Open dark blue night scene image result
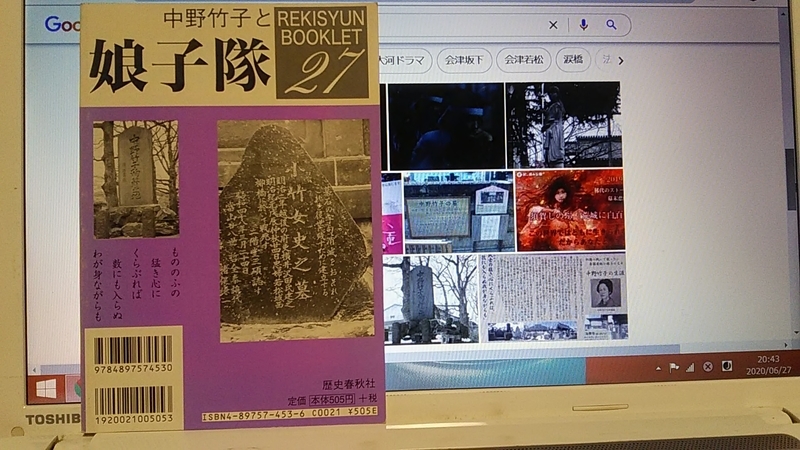 pyautogui.click(x=446, y=126)
